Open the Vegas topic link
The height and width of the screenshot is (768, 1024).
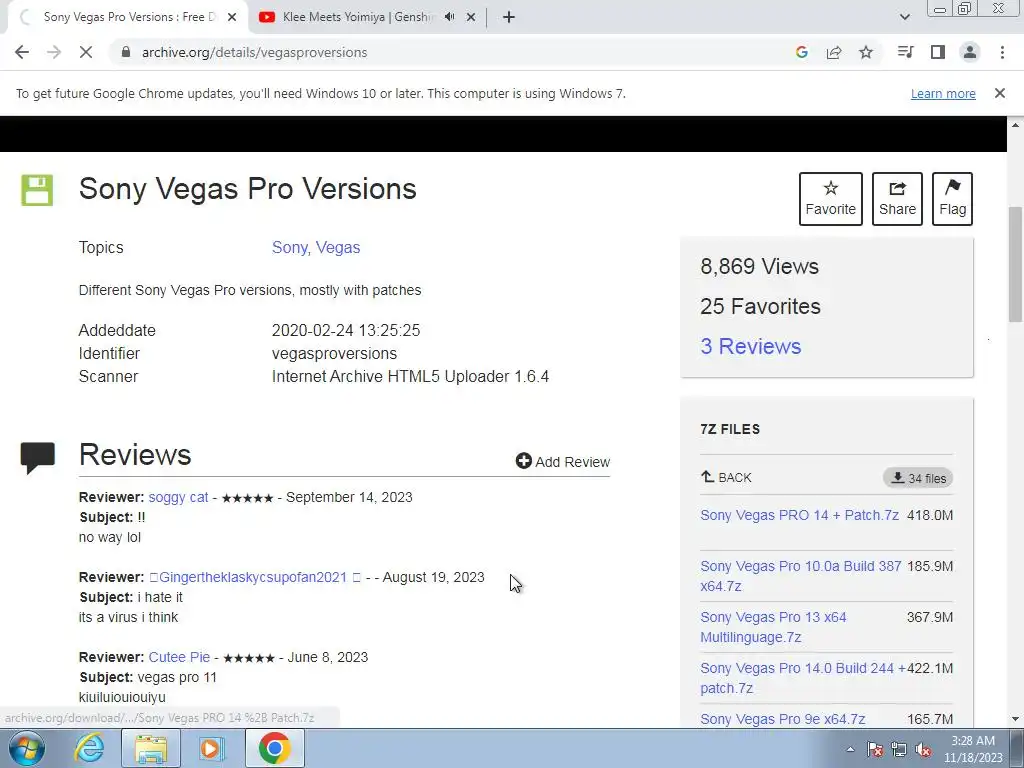click(x=338, y=248)
